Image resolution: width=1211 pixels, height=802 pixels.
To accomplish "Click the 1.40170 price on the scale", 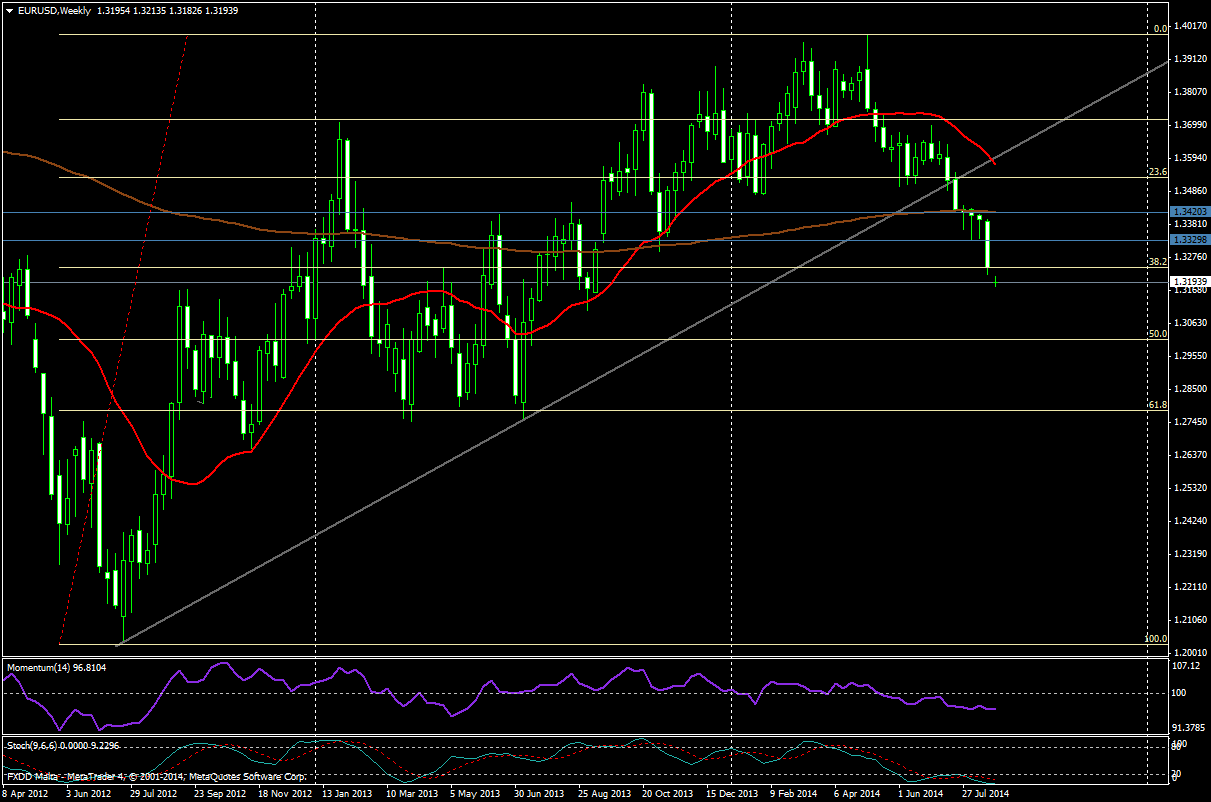I will coord(1188,26).
